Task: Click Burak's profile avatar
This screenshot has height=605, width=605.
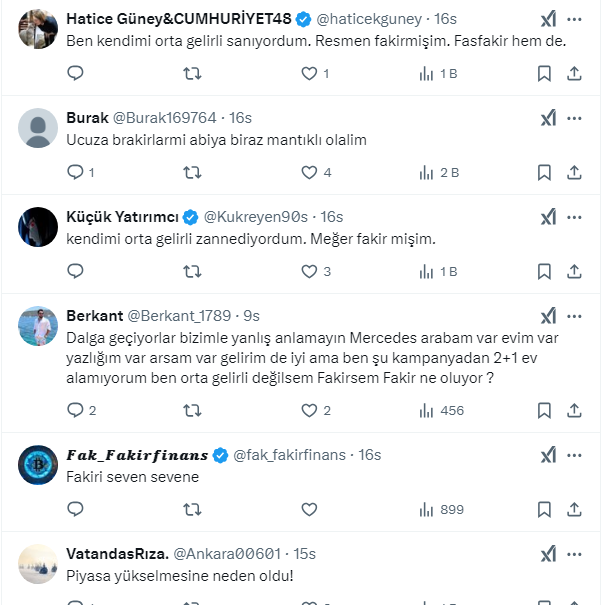Action: 38,127
